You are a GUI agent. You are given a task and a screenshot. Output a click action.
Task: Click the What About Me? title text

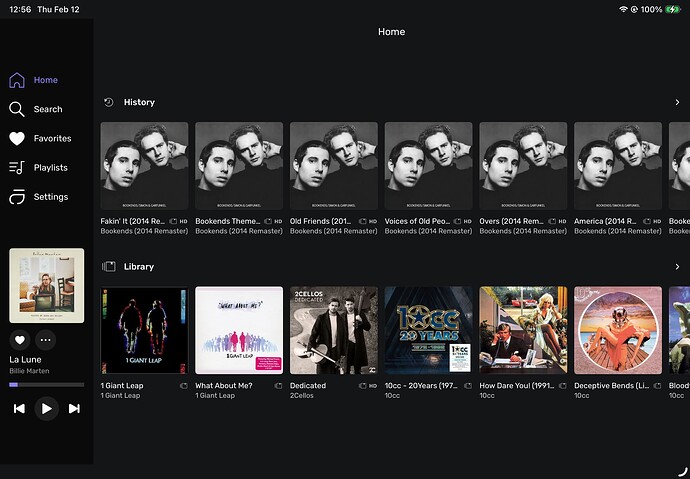point(224,386)
